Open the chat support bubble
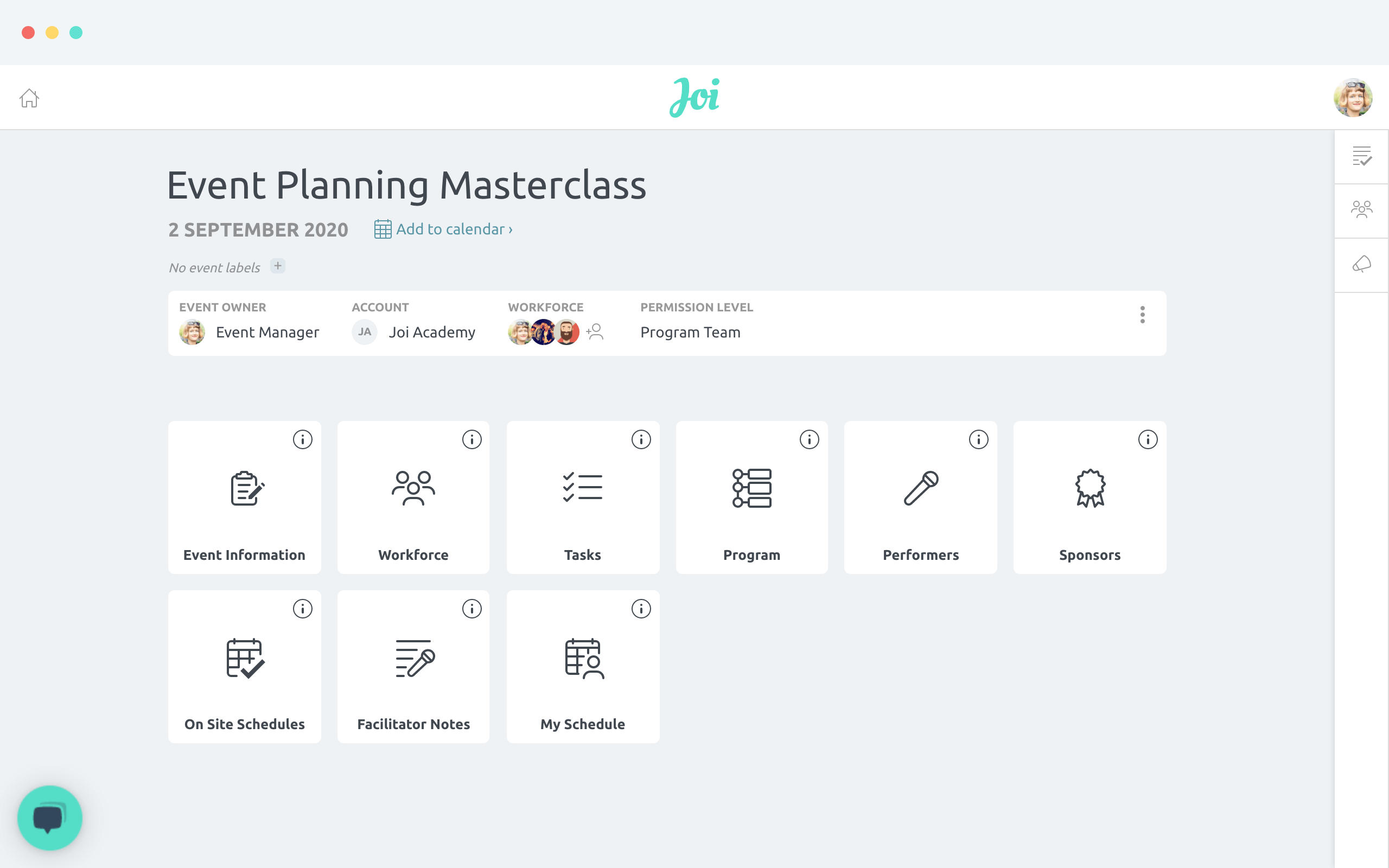The height and width of the screenshot is (868, 1389). [50, 818]
